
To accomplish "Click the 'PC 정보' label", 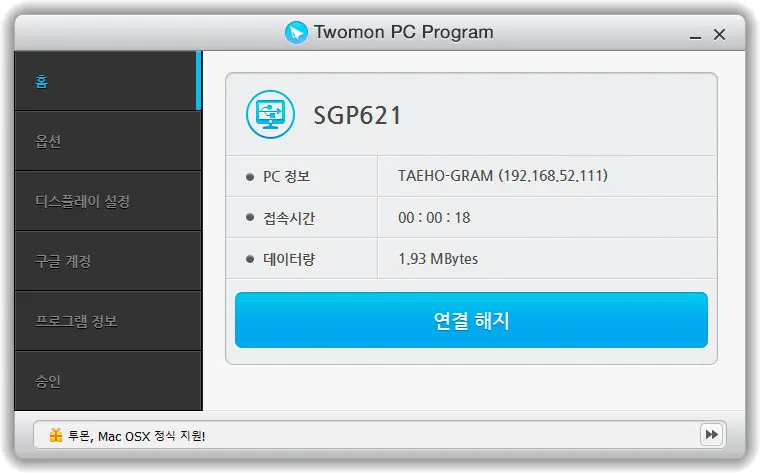I will pyautogui.click(x=286, y=176).
